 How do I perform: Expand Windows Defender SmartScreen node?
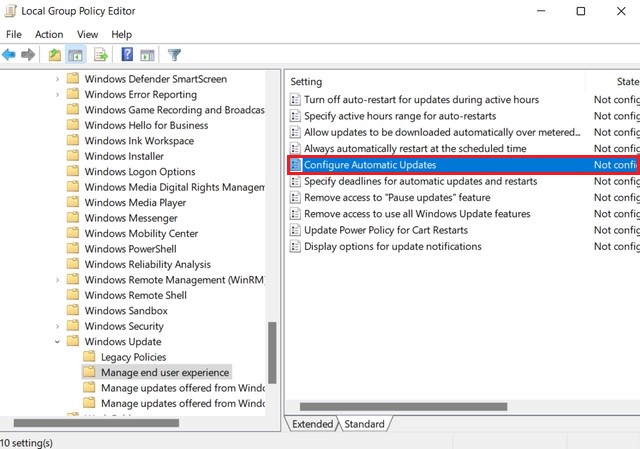click(58, 79)
